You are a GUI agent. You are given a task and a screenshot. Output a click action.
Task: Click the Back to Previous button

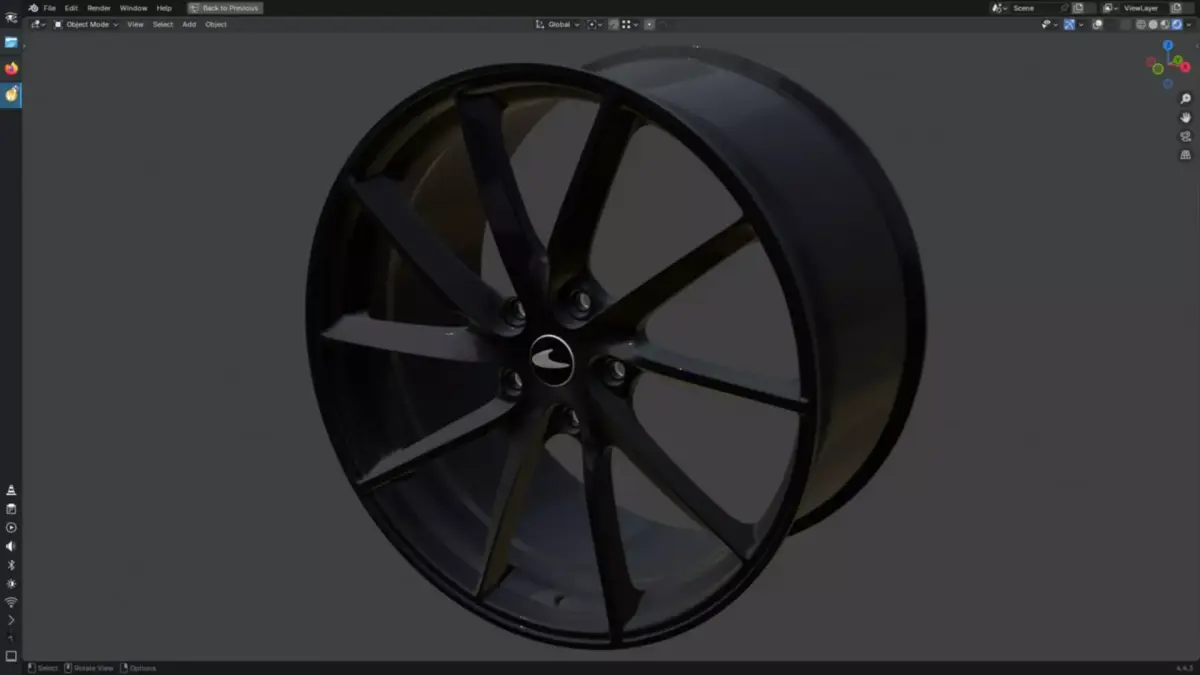225,8
